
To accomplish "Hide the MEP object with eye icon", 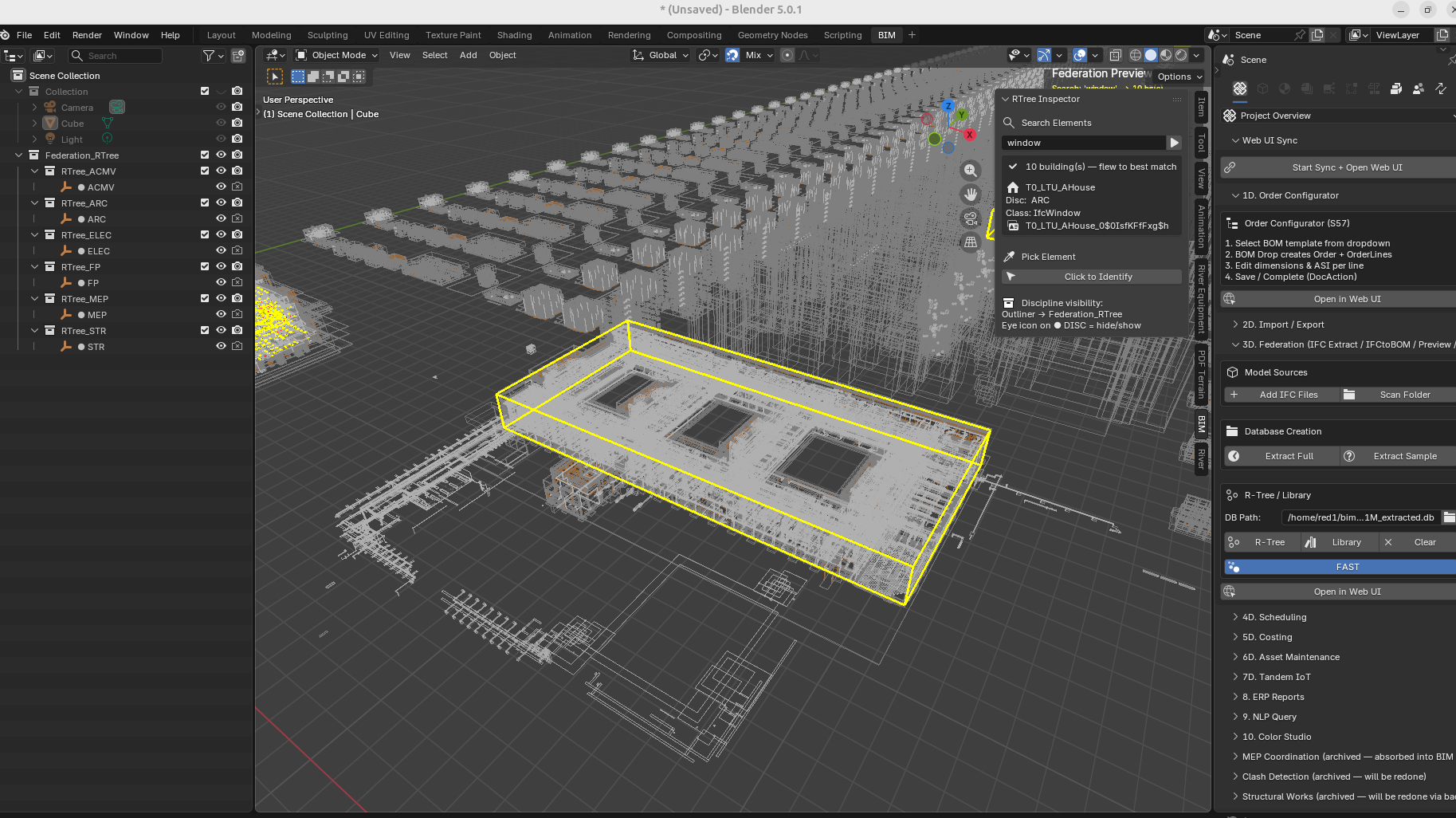I will tap(221, 314).
